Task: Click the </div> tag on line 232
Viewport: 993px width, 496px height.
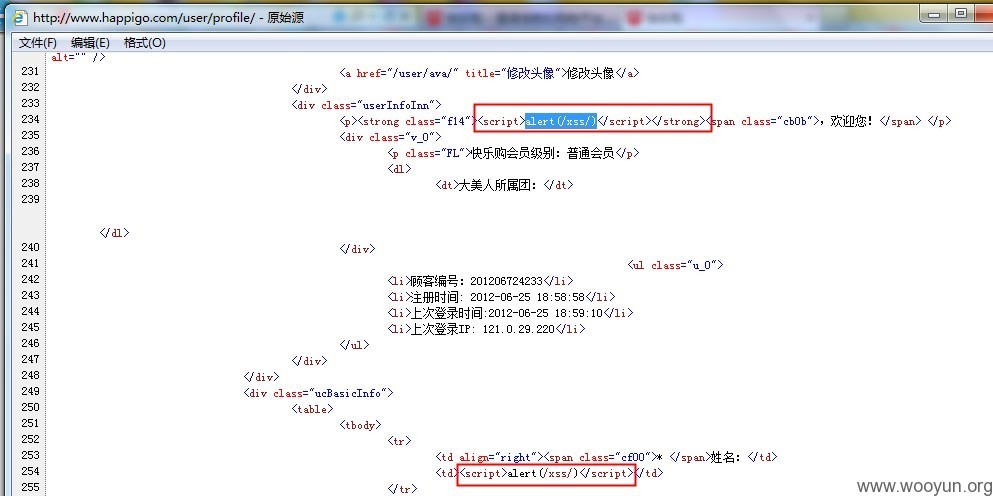Action: (309, 89)
